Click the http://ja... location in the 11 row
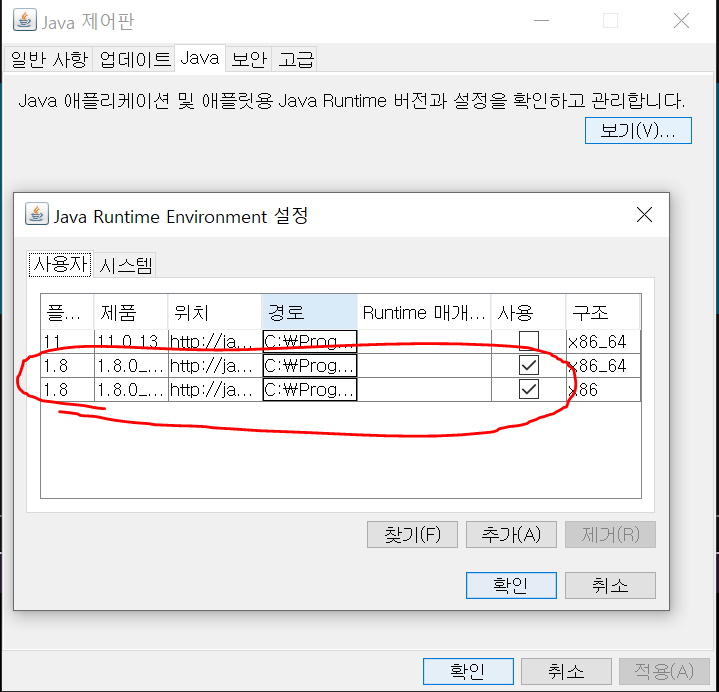Viewport: 719px width, 692px height. [x=215, y=342]
